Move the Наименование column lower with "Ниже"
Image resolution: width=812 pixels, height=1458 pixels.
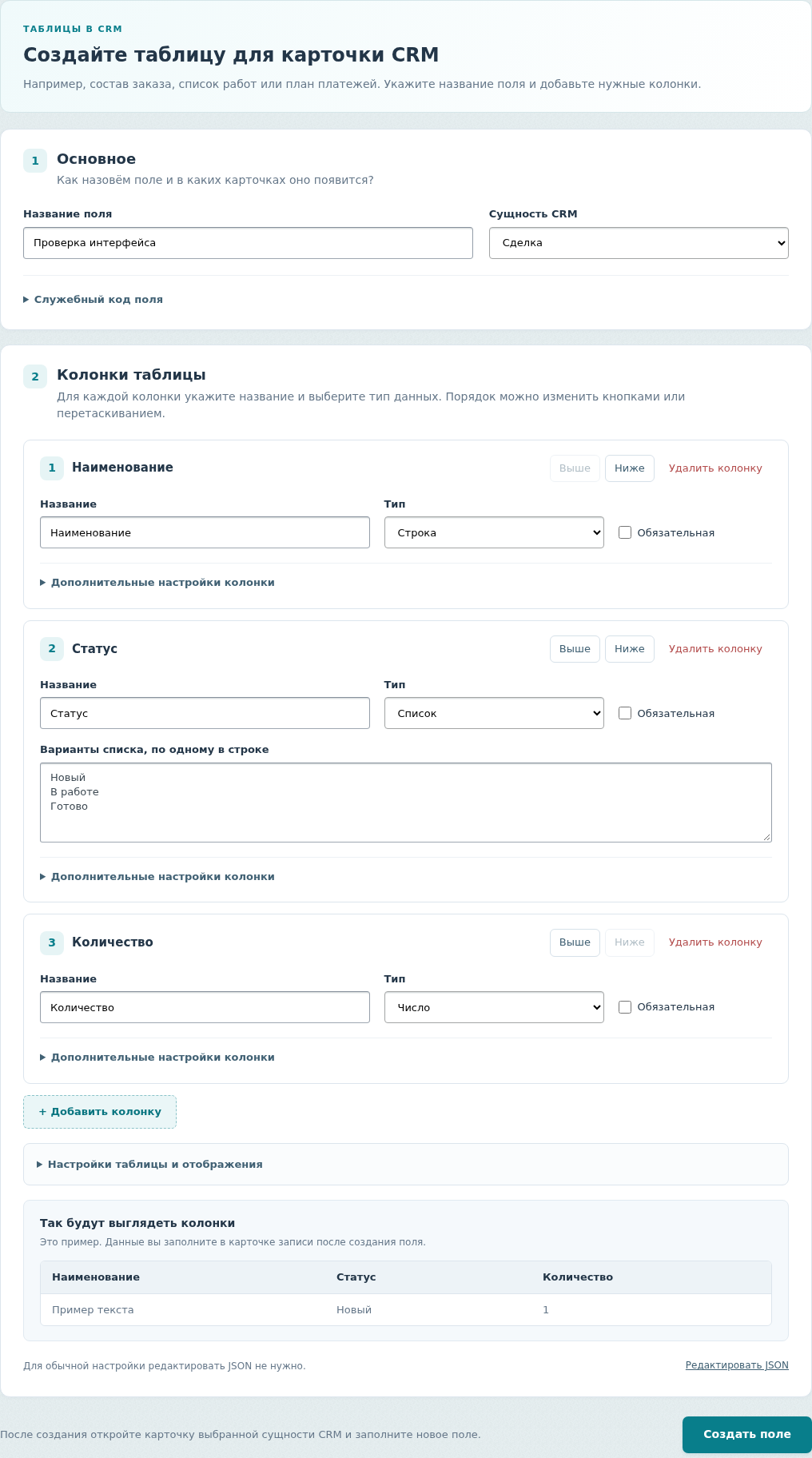(630, 468)
